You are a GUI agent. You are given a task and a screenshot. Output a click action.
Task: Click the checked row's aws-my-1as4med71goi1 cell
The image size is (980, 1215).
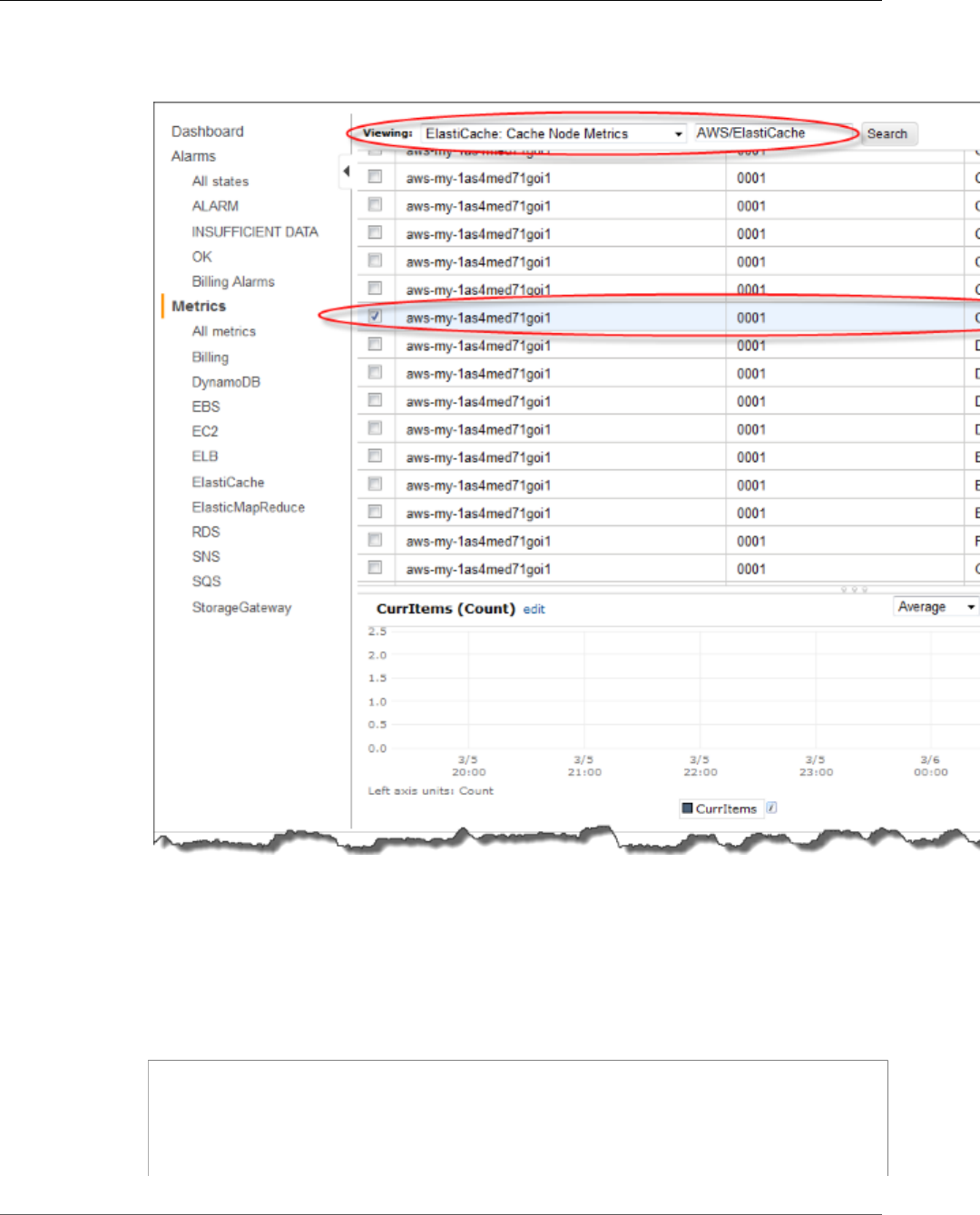tap(560, 318)
